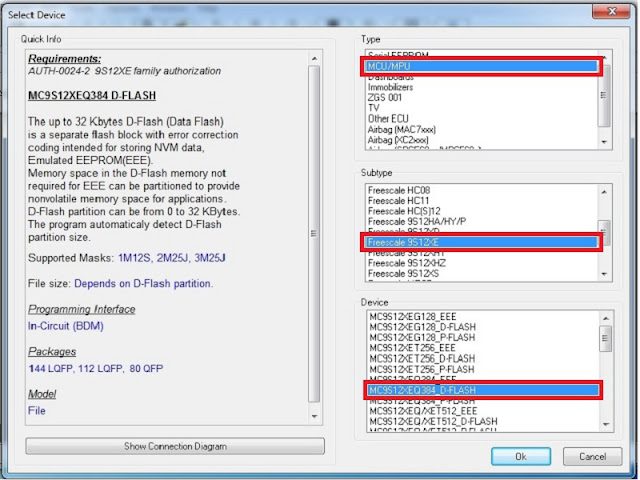This screenshot has width=640, height=480.
Task: Click the Depends on D-Flash partition text
Action: click(143, 284)
